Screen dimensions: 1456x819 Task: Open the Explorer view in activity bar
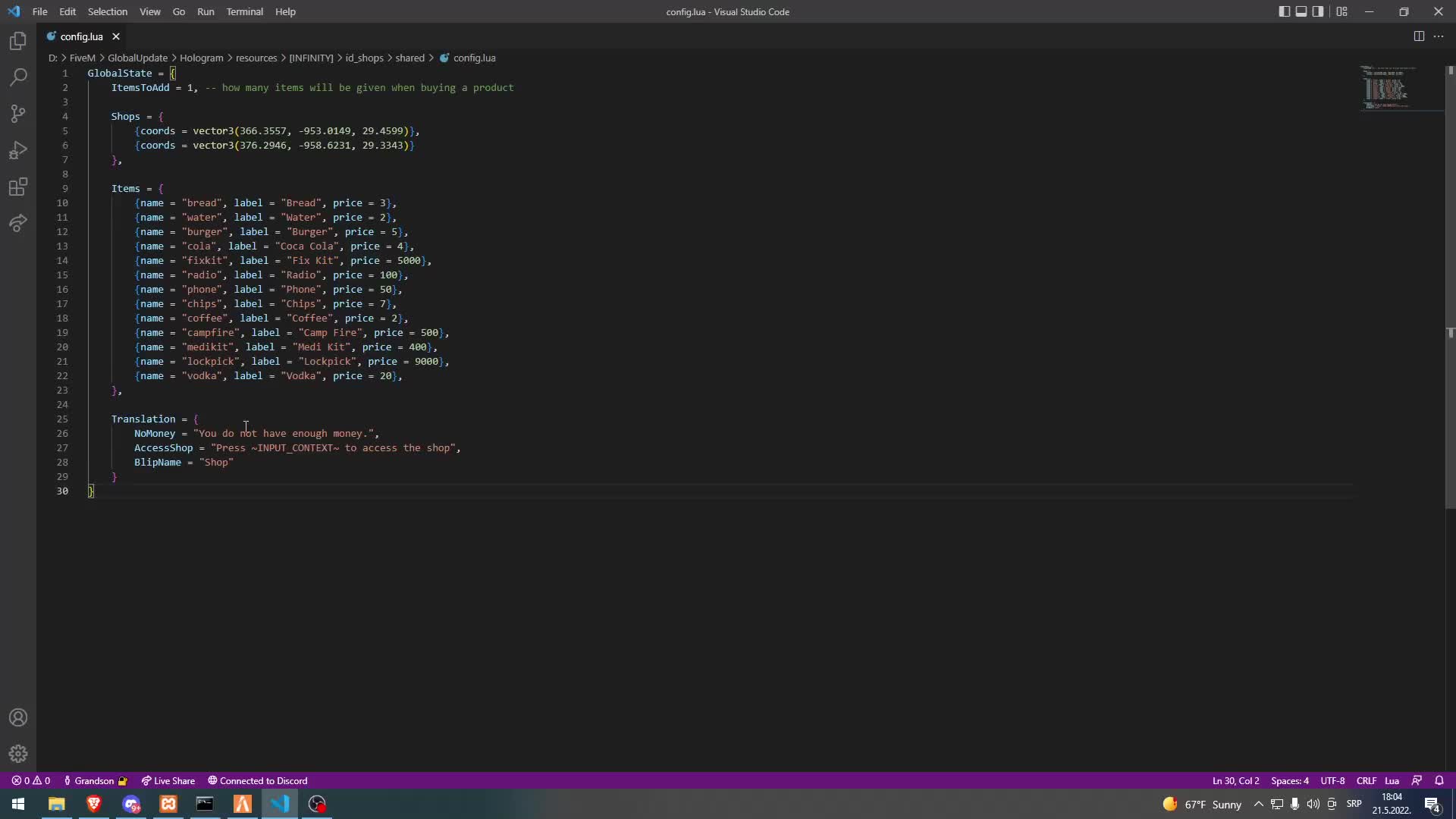(x=18, y=41)
